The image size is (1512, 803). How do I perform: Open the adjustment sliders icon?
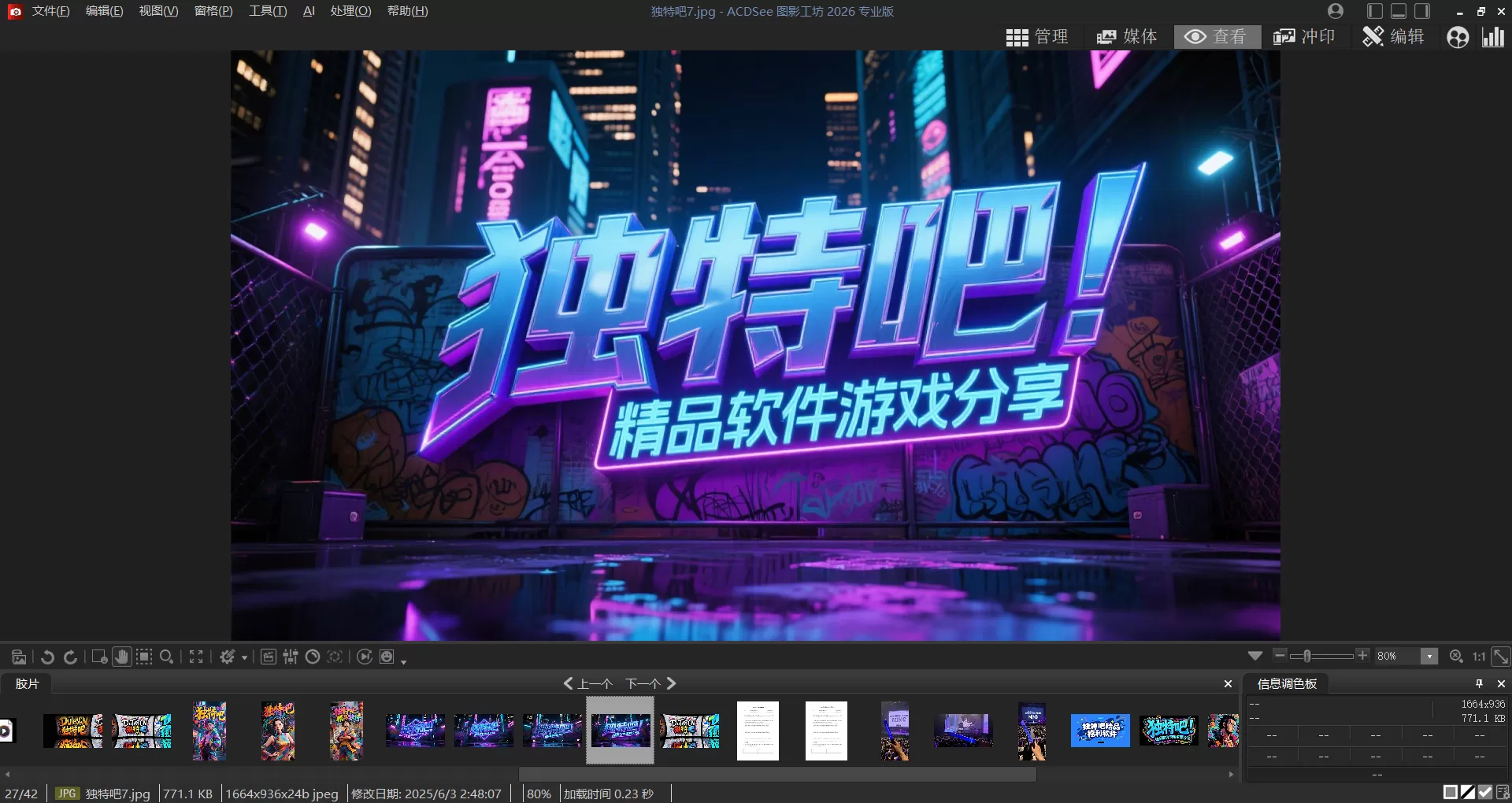[x=291, y=657]
